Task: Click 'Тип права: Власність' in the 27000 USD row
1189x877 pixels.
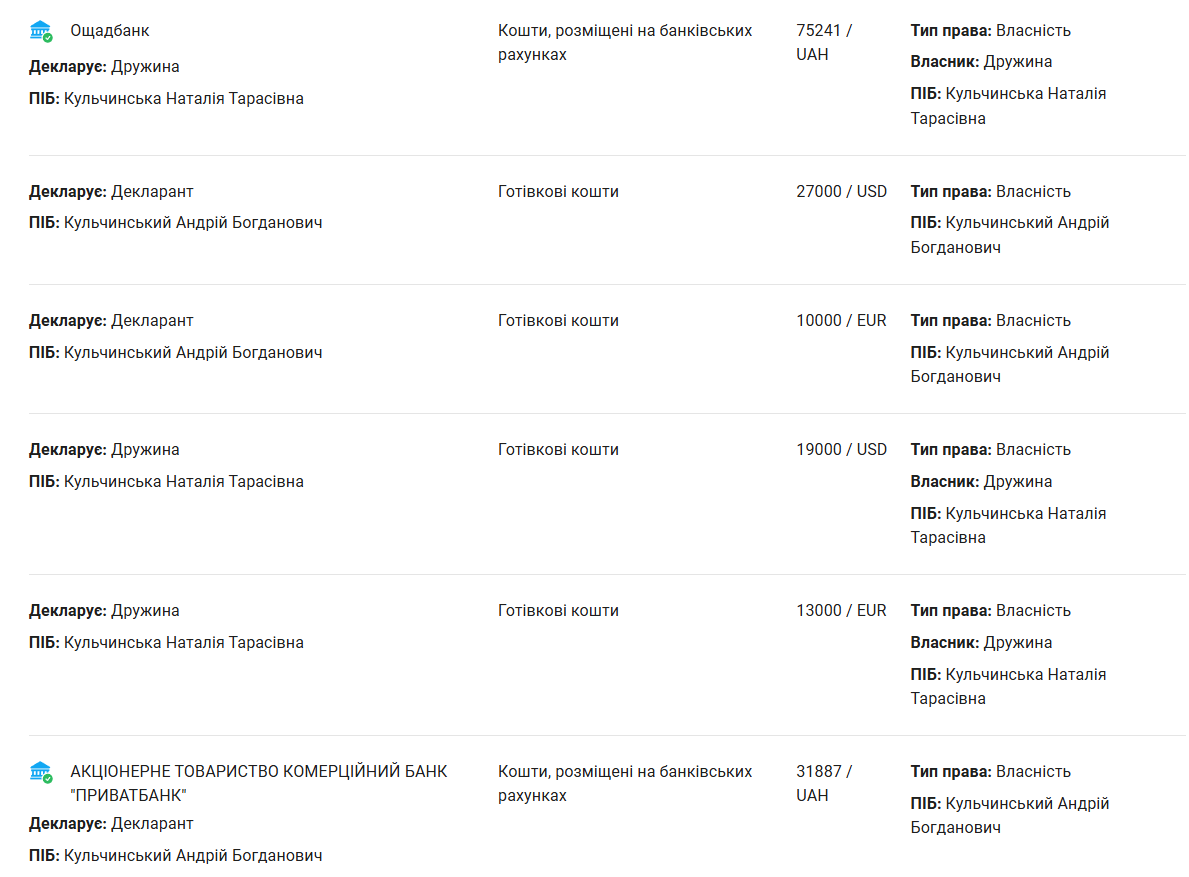Action: pyautogui.click(x=990, y=192)
